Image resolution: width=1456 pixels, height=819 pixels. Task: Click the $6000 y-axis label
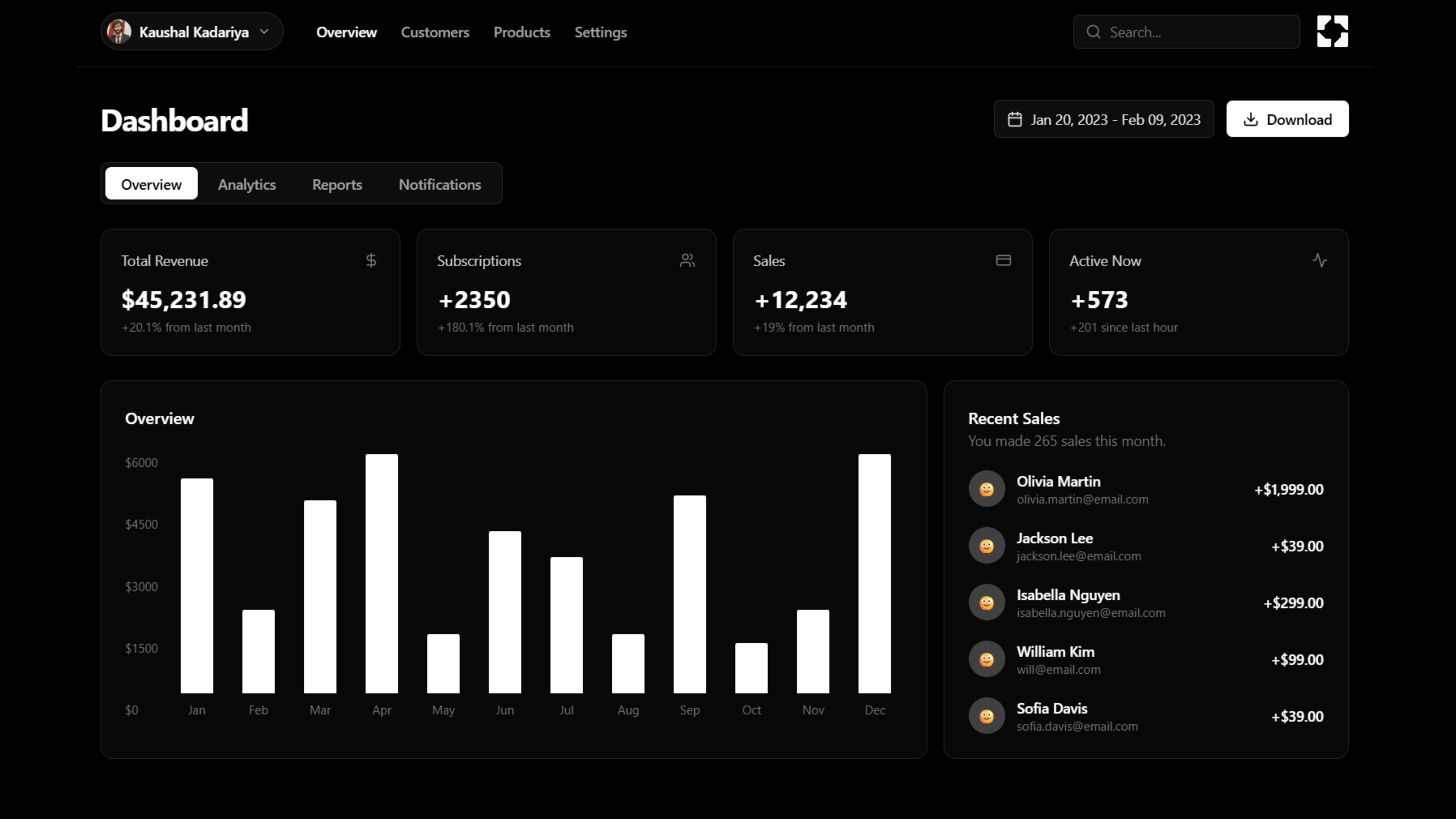coord(141,463)
